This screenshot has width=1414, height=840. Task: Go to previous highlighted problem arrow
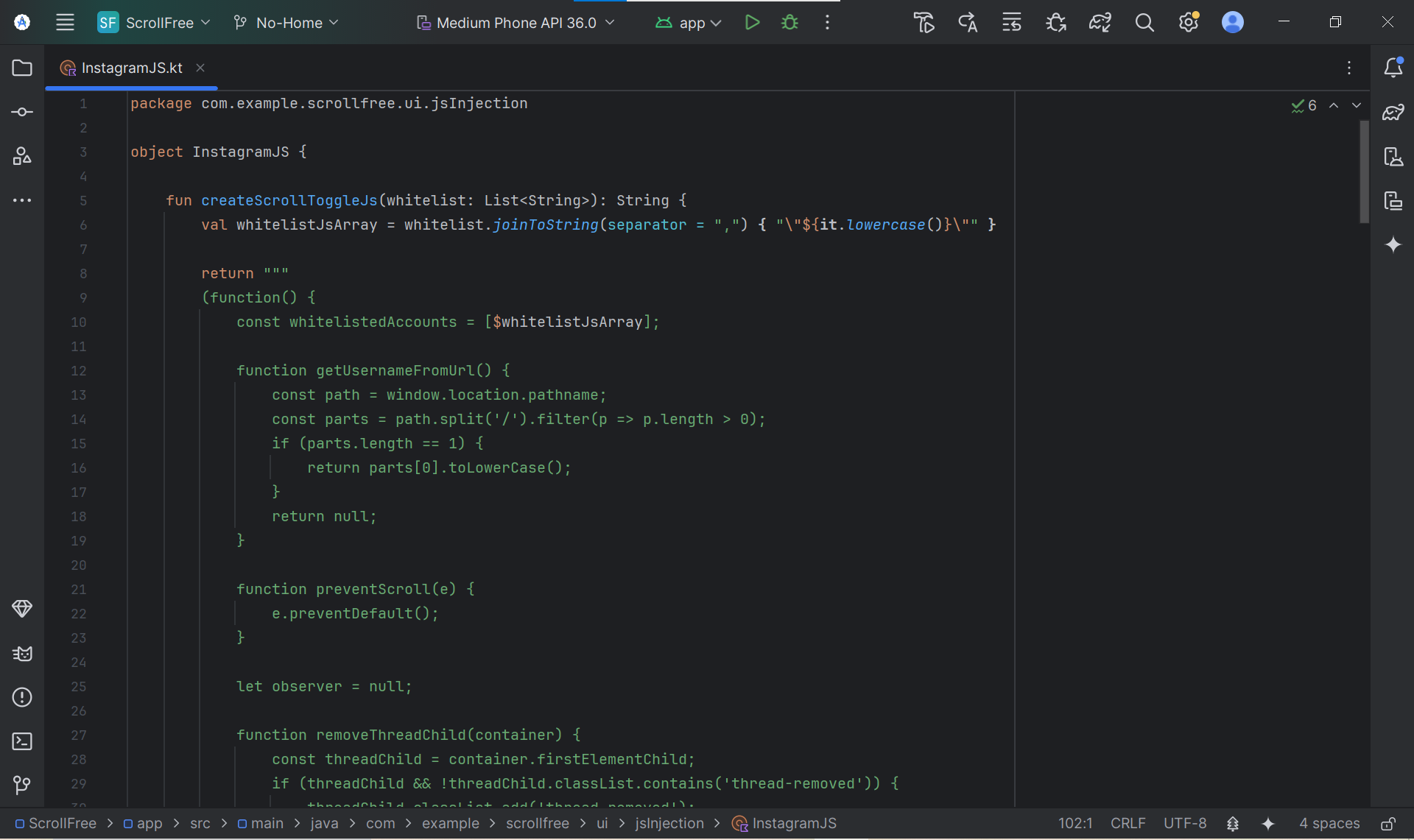(1334, 105)
